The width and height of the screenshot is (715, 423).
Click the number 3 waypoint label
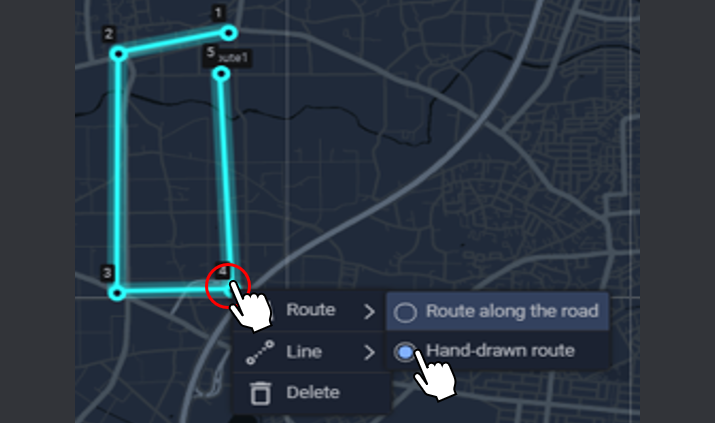107,273
